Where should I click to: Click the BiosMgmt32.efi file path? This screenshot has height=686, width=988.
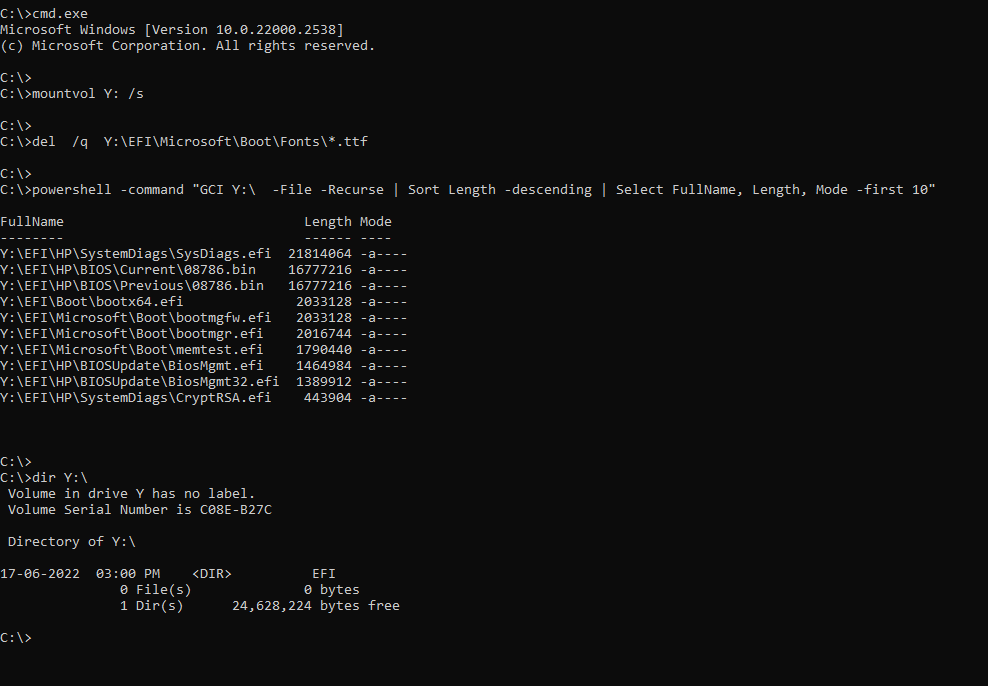[139, 382]
